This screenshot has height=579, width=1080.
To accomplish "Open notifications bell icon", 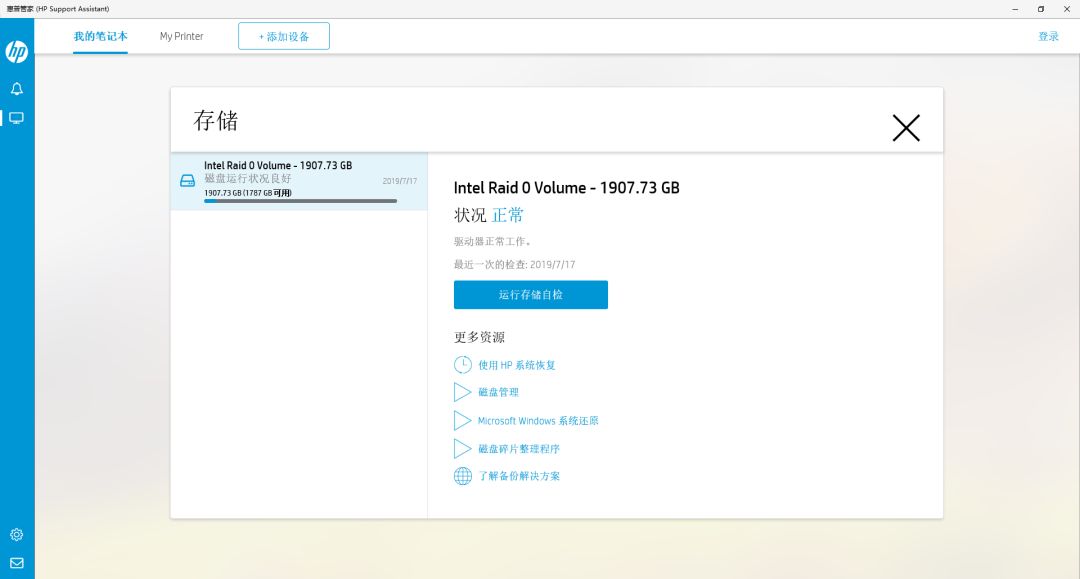I will 17,89.
